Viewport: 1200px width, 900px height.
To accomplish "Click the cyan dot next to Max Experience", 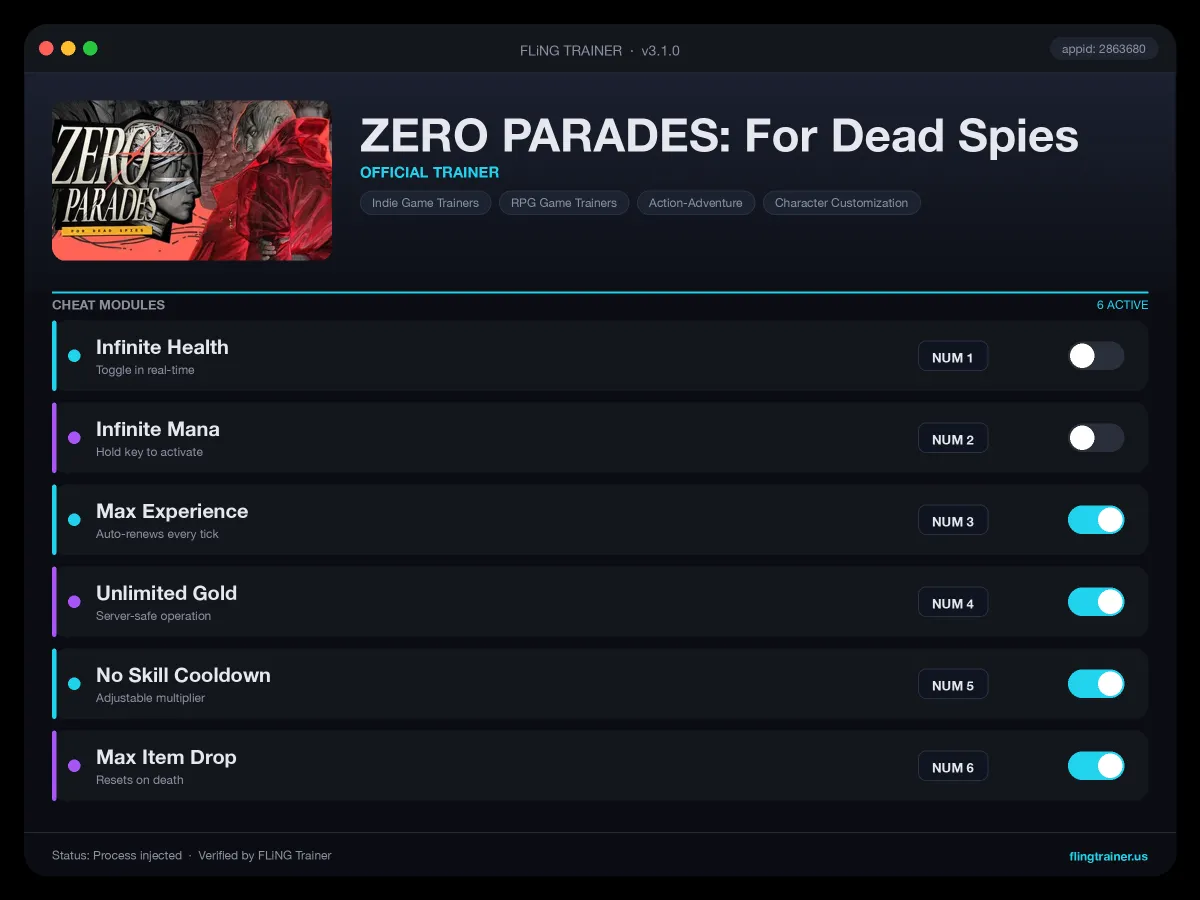I will click(x=74, y=520).
